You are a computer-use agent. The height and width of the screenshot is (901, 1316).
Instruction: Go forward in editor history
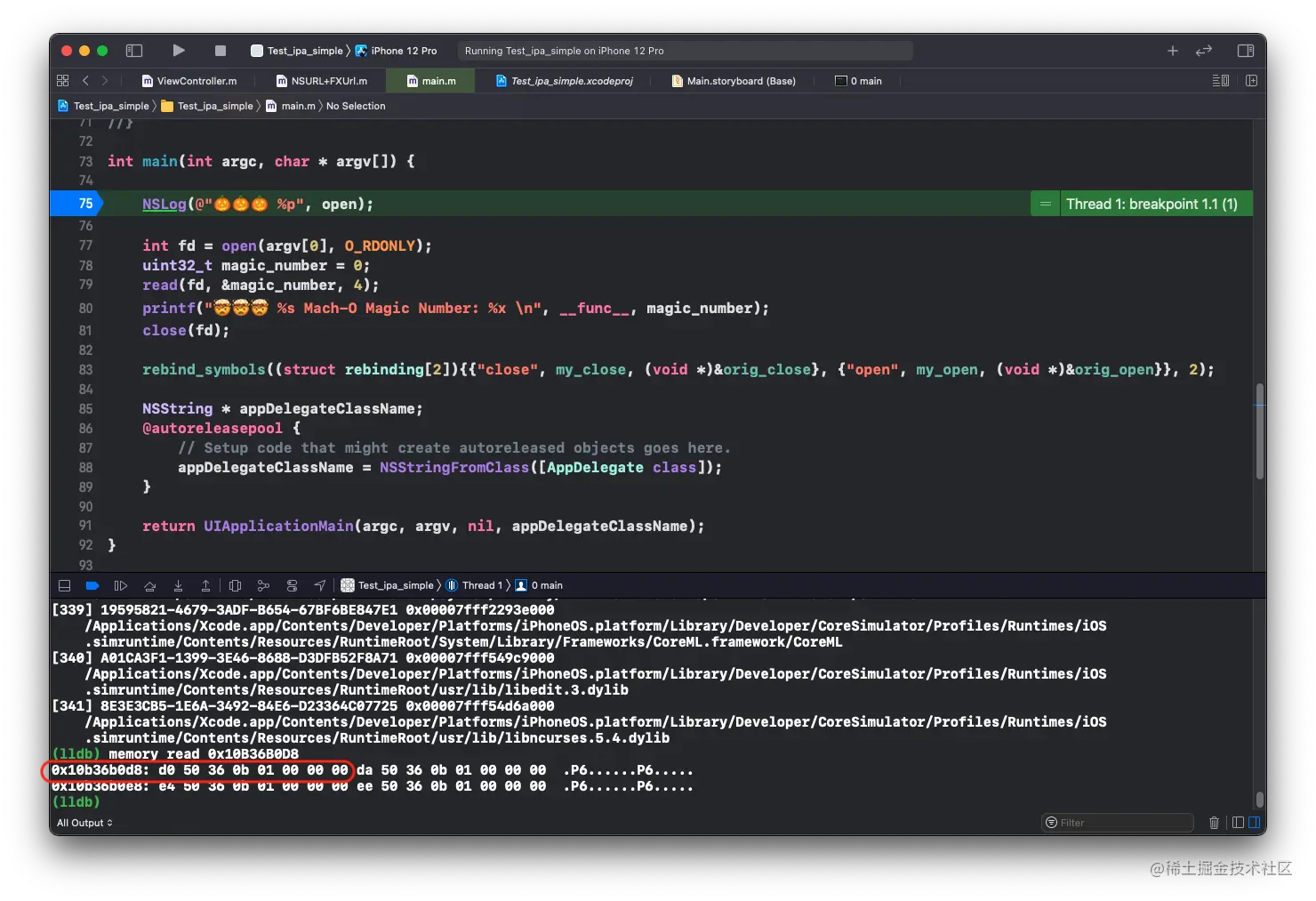pyautogui.click(x=105, y=81)
